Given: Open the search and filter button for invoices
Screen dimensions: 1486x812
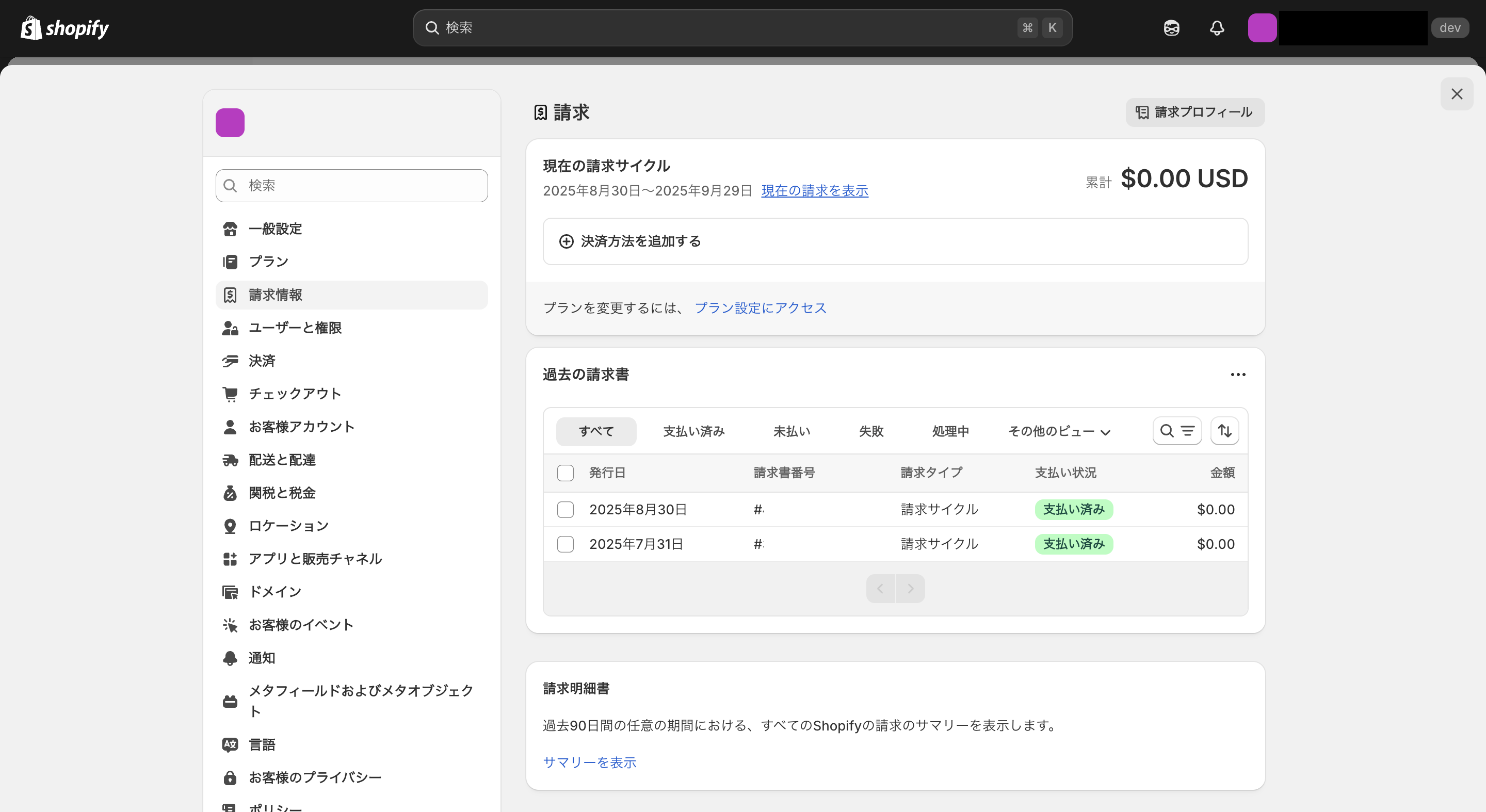Looking at the screenshot, I should pyautogui.click(x=1177, y=431).
